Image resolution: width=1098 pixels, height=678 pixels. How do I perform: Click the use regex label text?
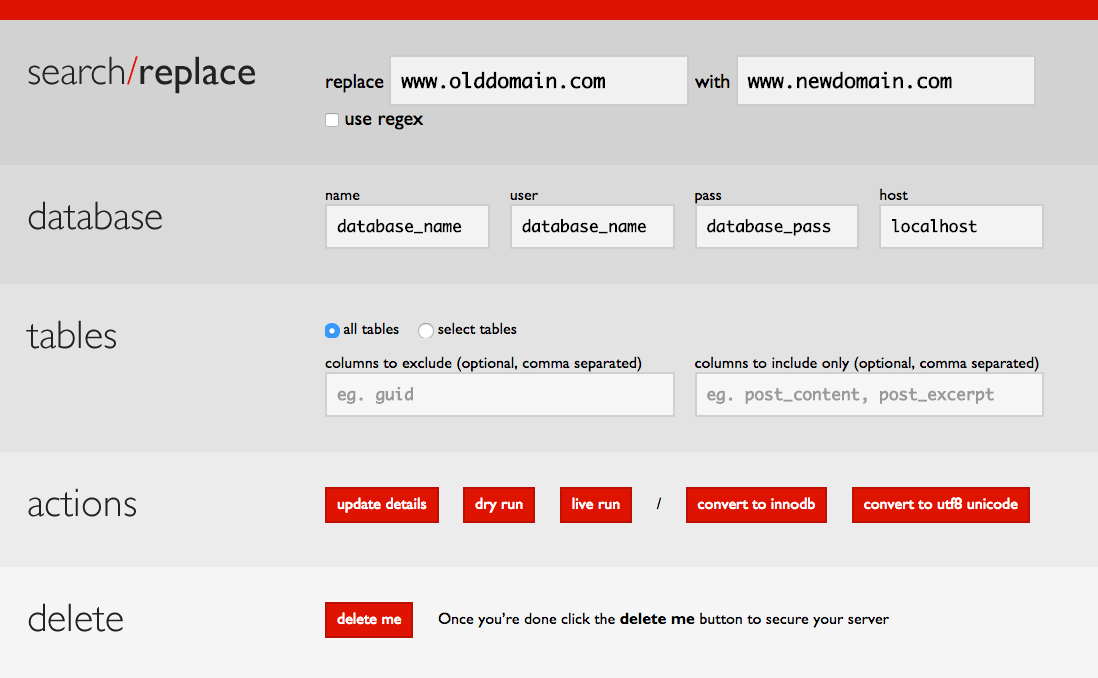point(384,120)
